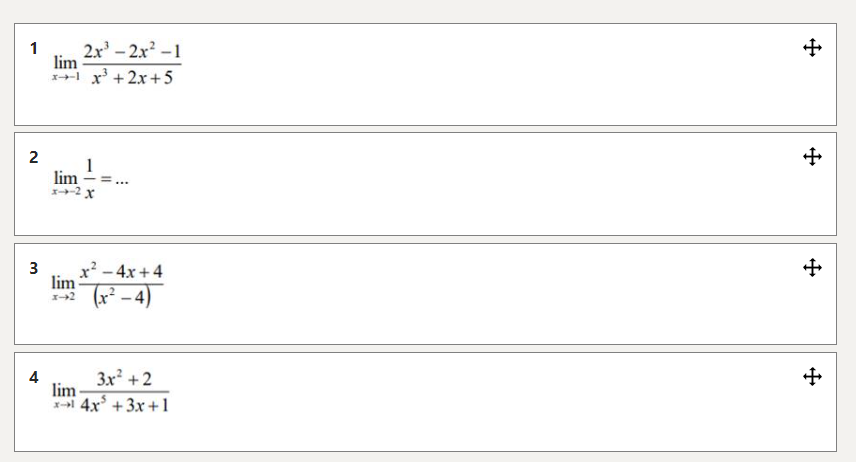Select the 4x⁵ + 3x + 1 denominator
This screenshot has width=856, height=462.
(124, 407)
